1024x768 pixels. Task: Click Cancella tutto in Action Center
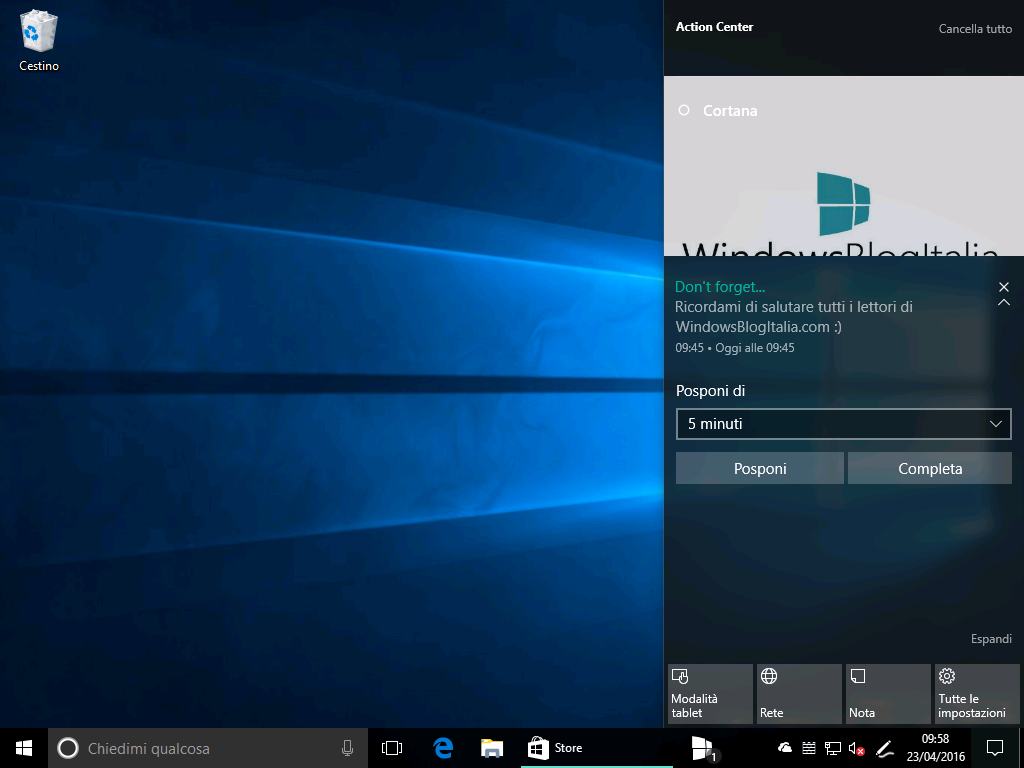coord(975,29)
